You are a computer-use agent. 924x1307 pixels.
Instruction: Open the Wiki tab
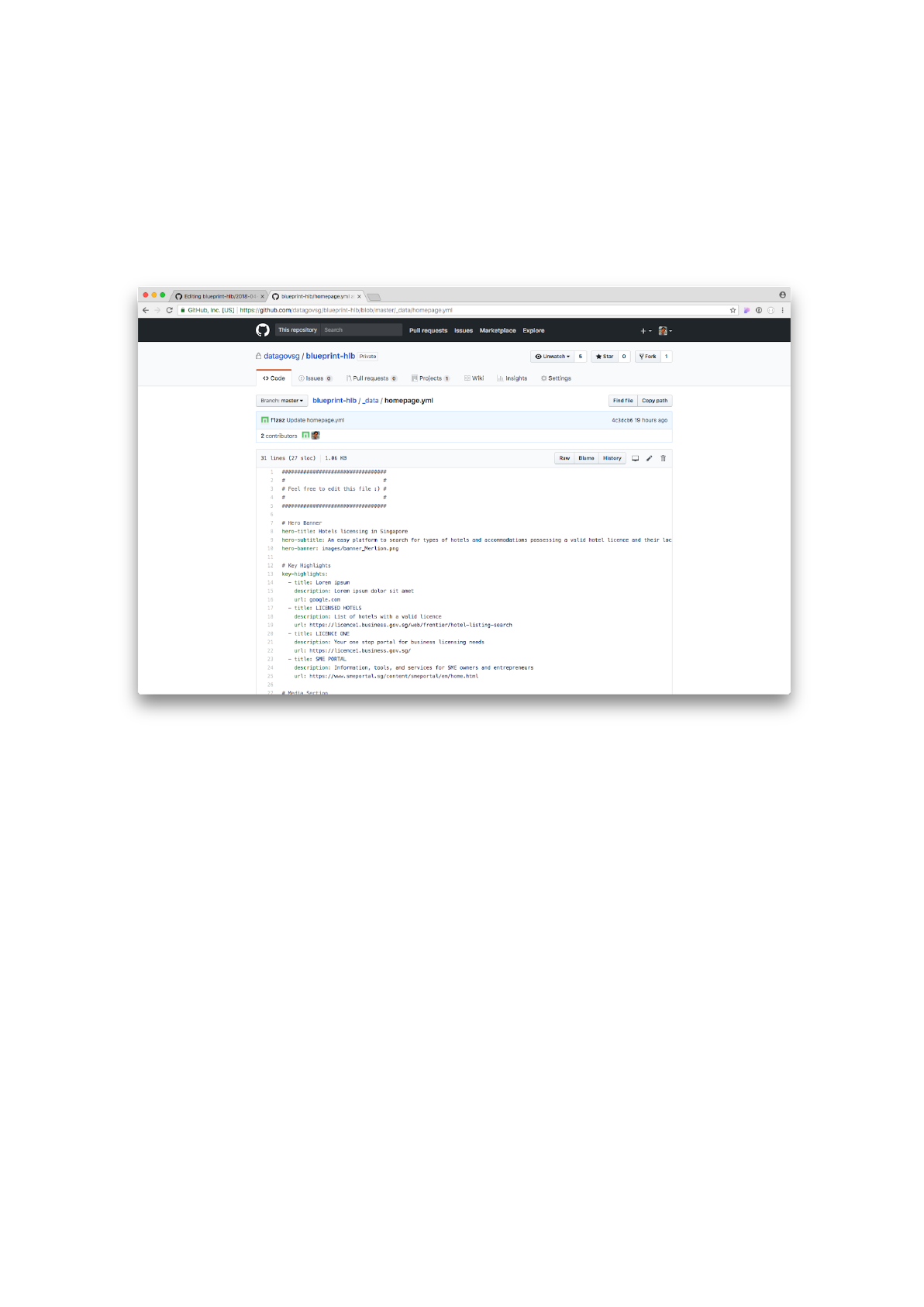coord(474,378)
